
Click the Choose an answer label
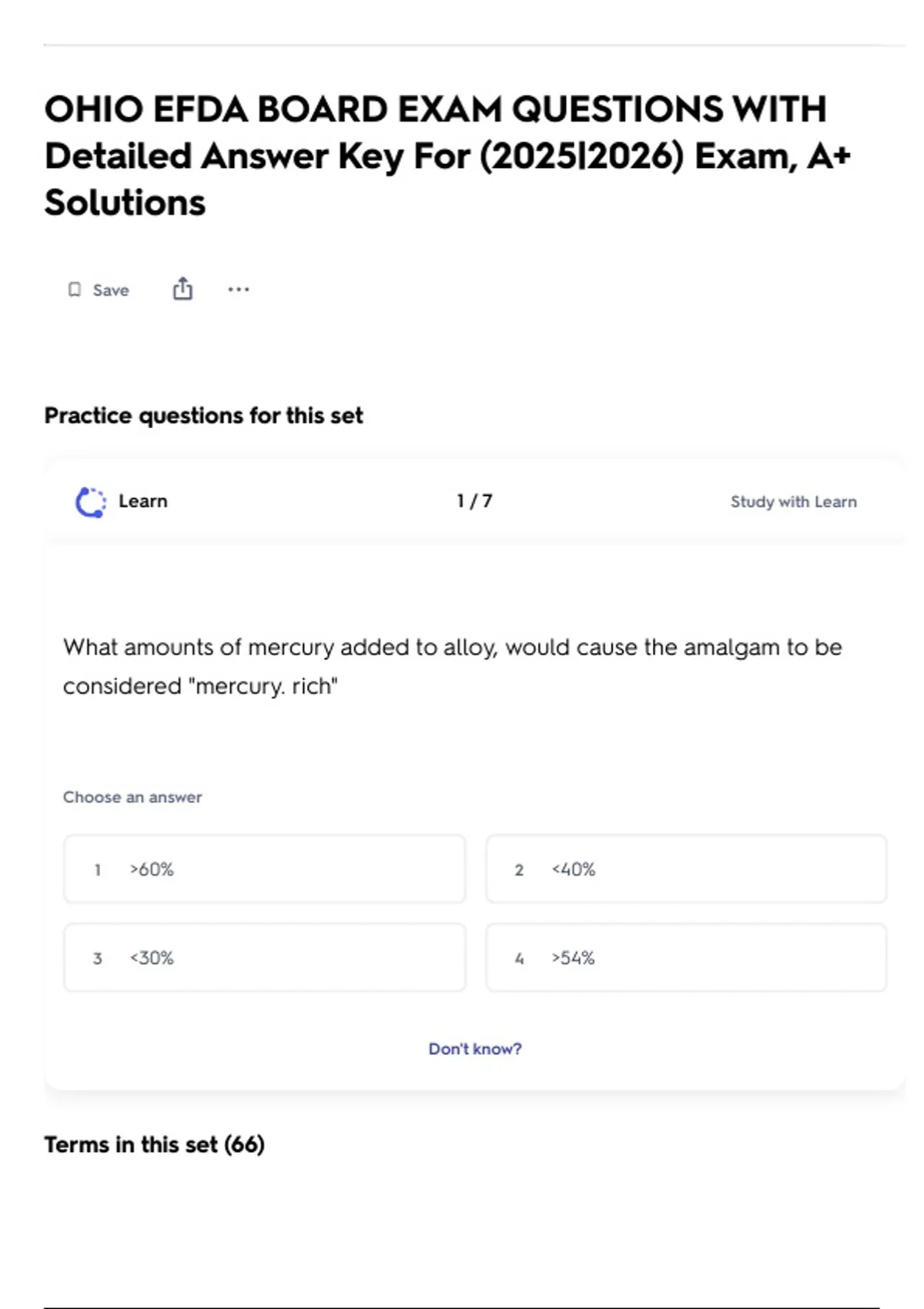pyautogui.click(x=132, y=797)
